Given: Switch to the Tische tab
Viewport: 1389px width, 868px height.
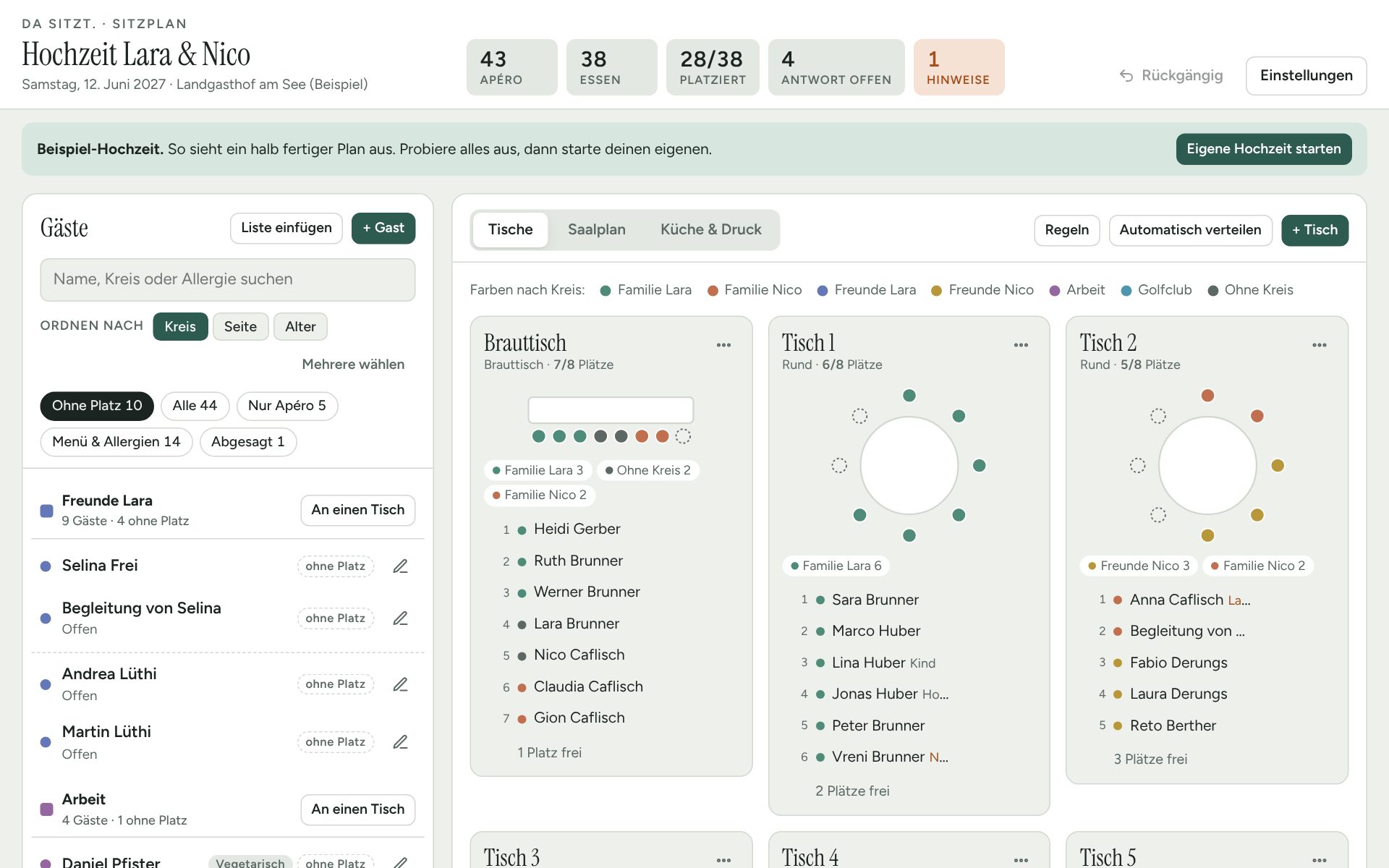Looking at the screenshot, I should 510,229.
